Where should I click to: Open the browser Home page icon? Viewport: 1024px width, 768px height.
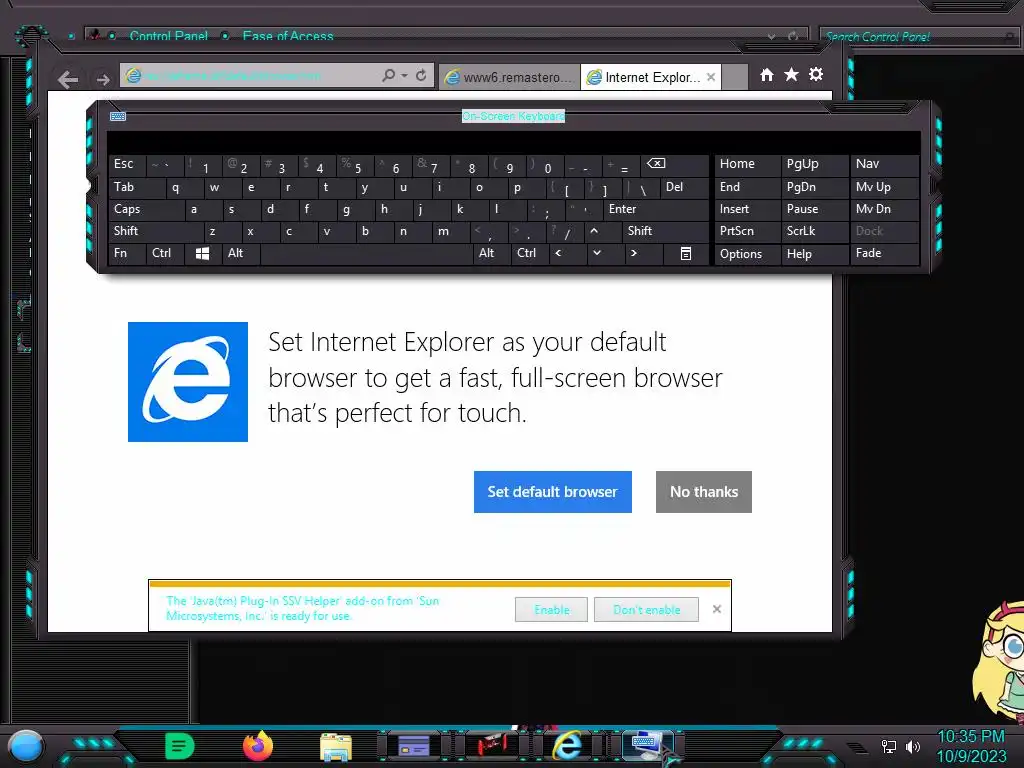click(x=767, y=75)
